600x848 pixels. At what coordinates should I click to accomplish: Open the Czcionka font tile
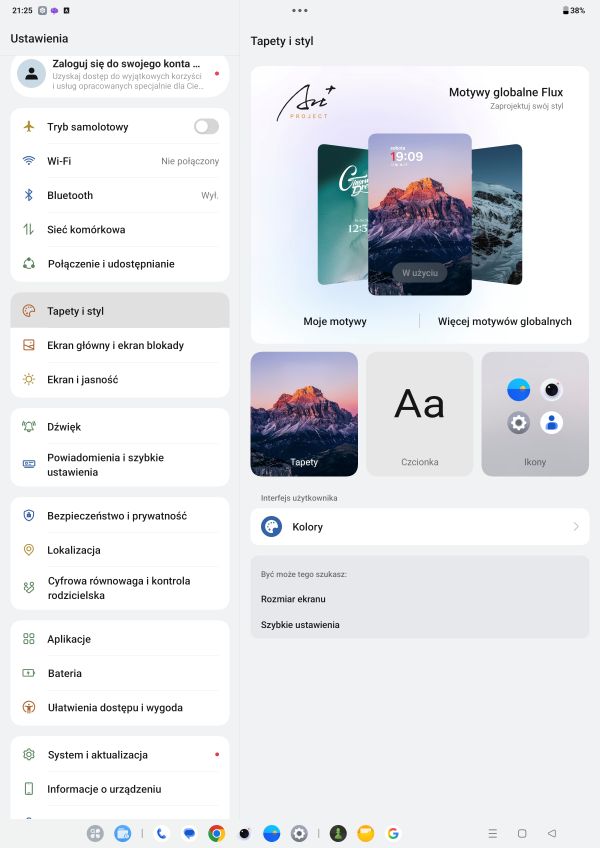pos(419,414)
